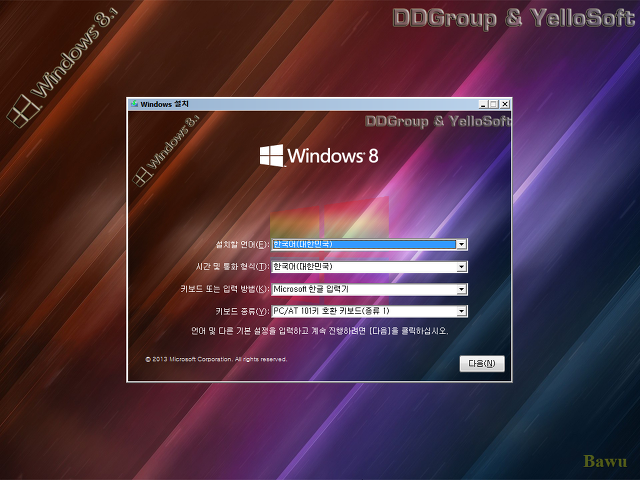Maximize the Windows 설치 window
Screen dimensions: 640x480
click(493, 104)
